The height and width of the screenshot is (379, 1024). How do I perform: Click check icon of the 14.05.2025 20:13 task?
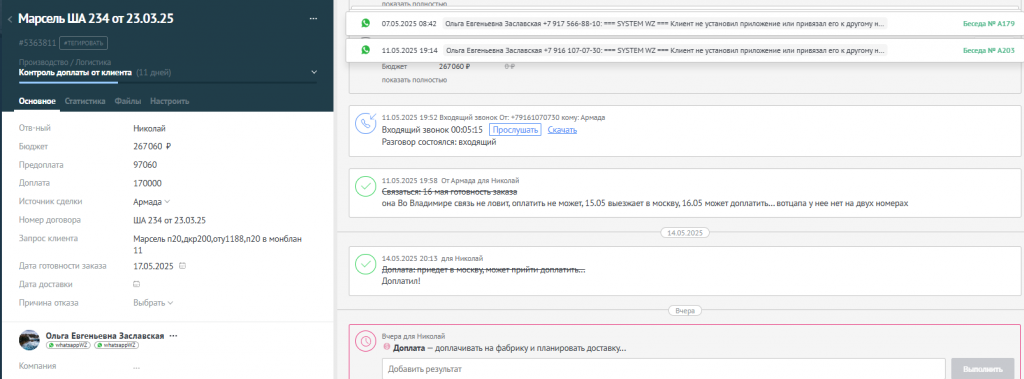coord(365,265)
